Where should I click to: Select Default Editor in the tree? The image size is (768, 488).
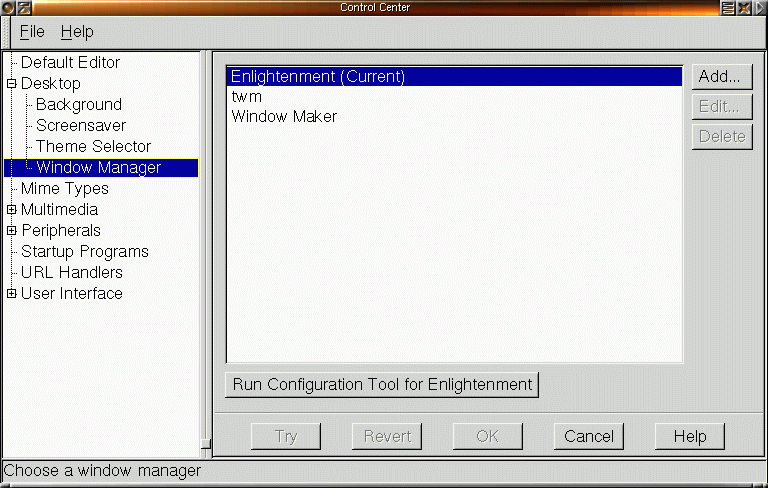coord(70,62)
